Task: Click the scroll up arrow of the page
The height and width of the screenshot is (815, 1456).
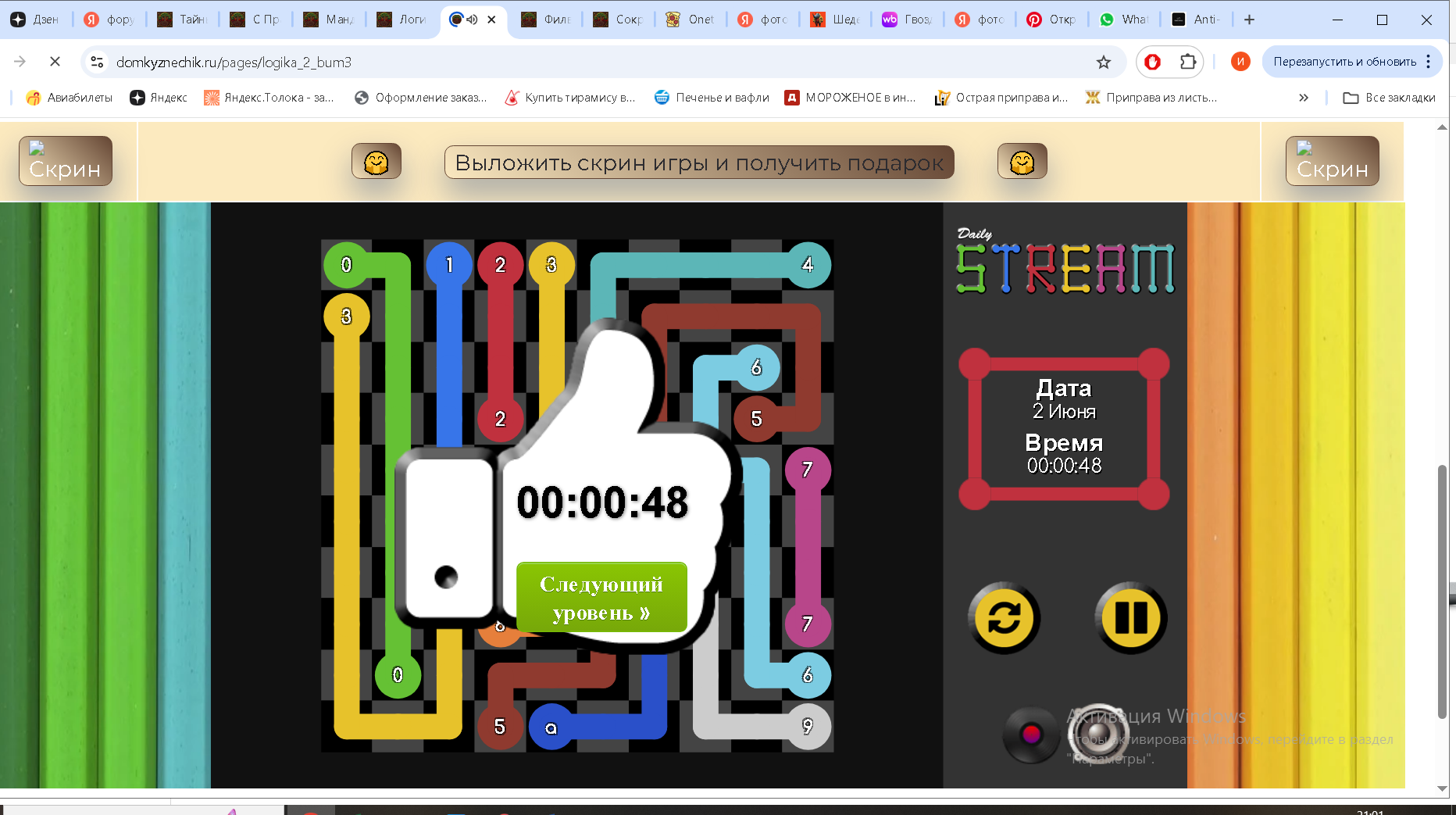Action: pos(1442,127)
